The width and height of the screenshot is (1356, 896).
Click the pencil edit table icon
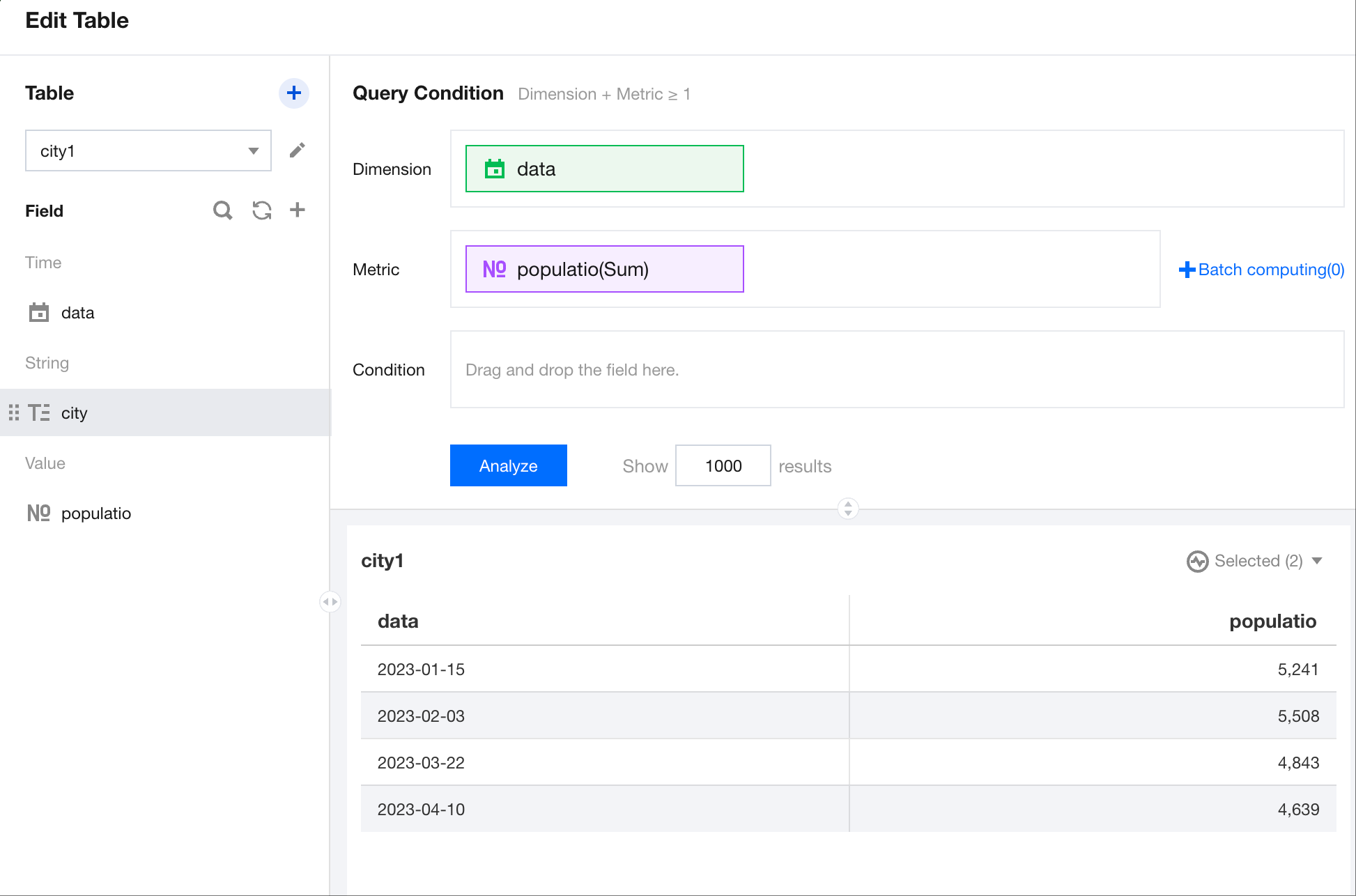297,150
